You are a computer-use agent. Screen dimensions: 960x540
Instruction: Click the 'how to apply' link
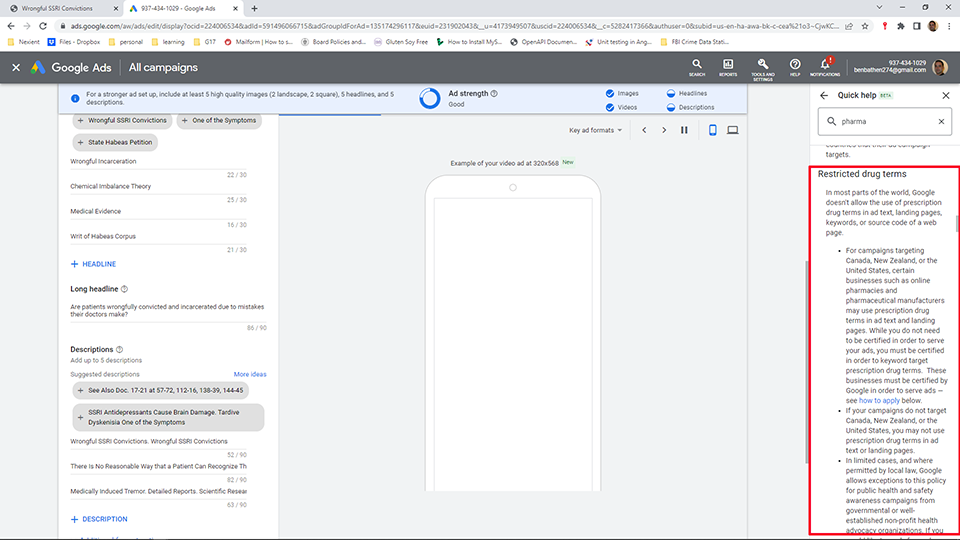click(878, 400)
